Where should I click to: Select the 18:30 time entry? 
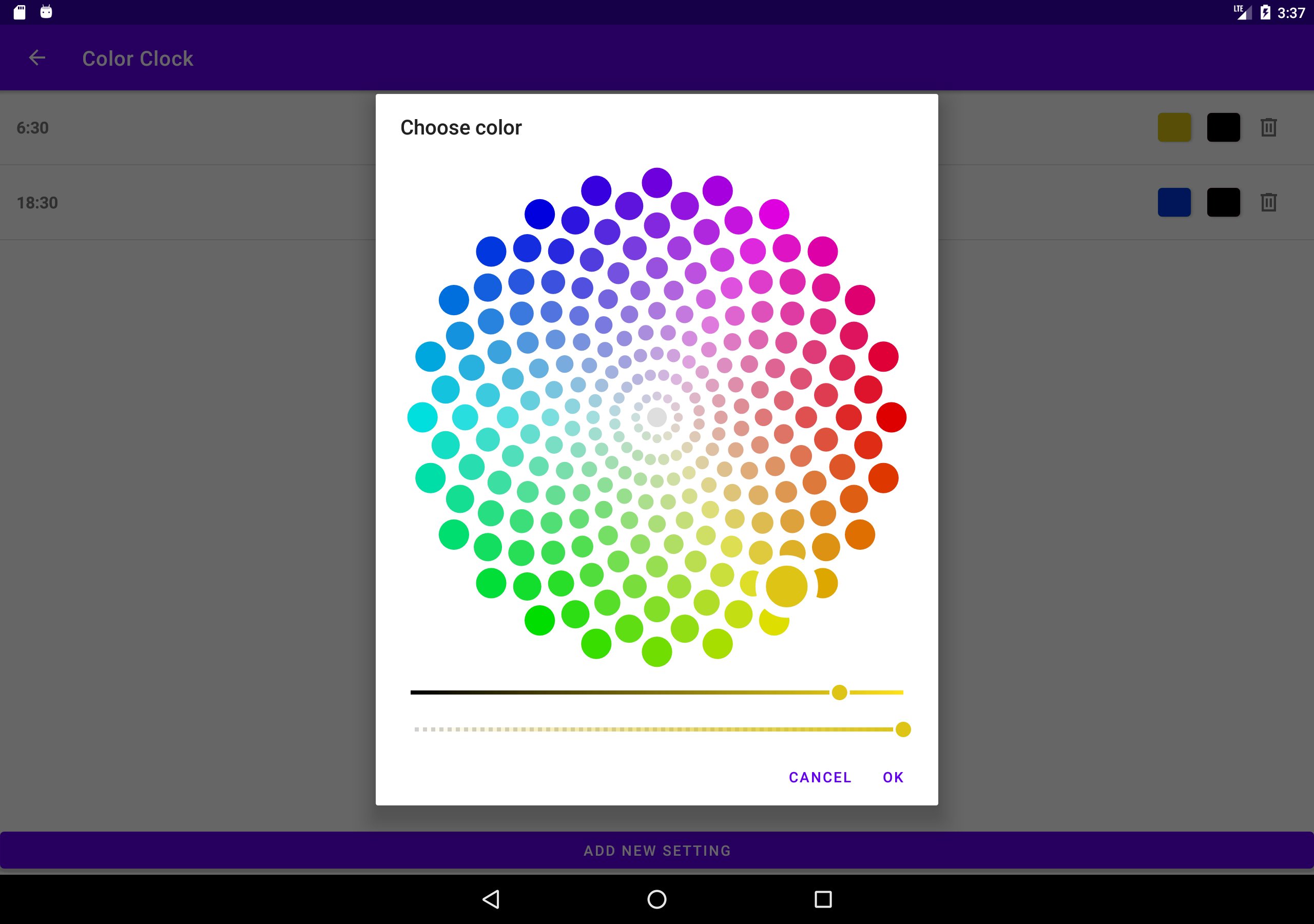(x=37, y=203)
